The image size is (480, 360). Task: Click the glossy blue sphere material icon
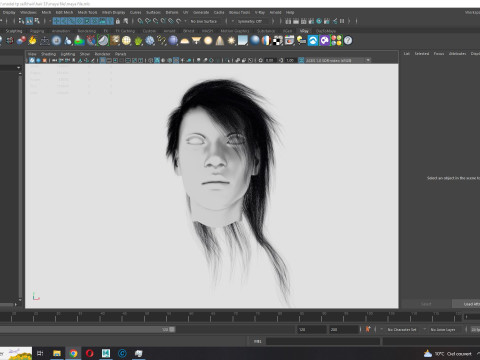click(255, 41)
